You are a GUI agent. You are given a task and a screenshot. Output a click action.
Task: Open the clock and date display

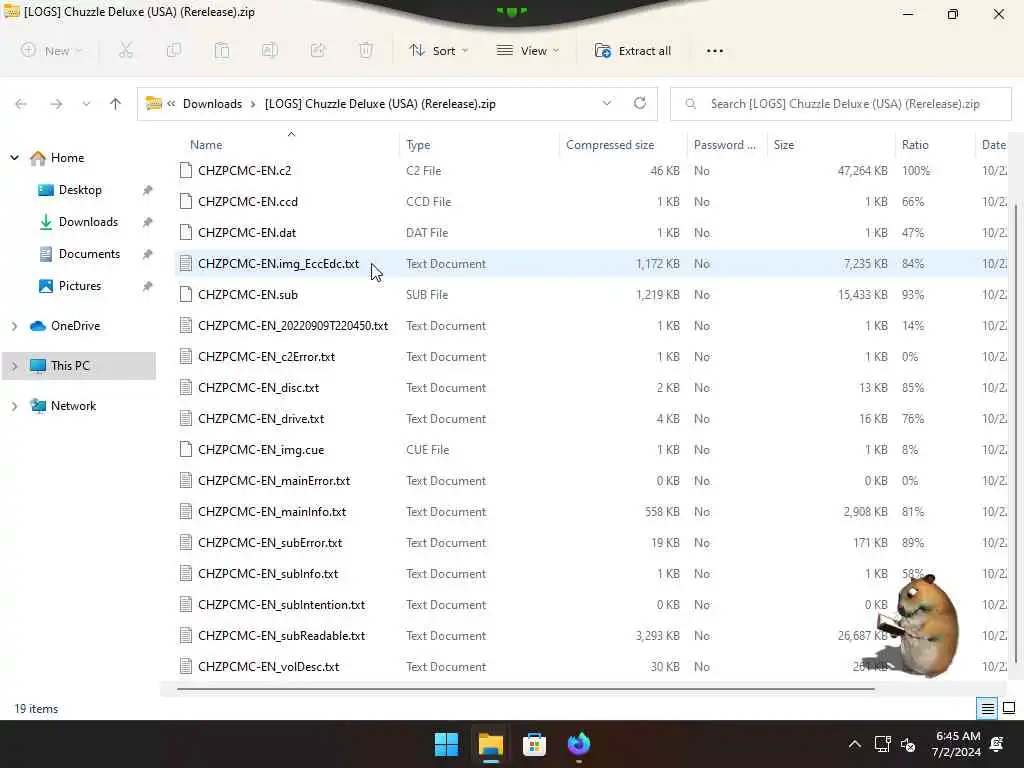point(956,744)
